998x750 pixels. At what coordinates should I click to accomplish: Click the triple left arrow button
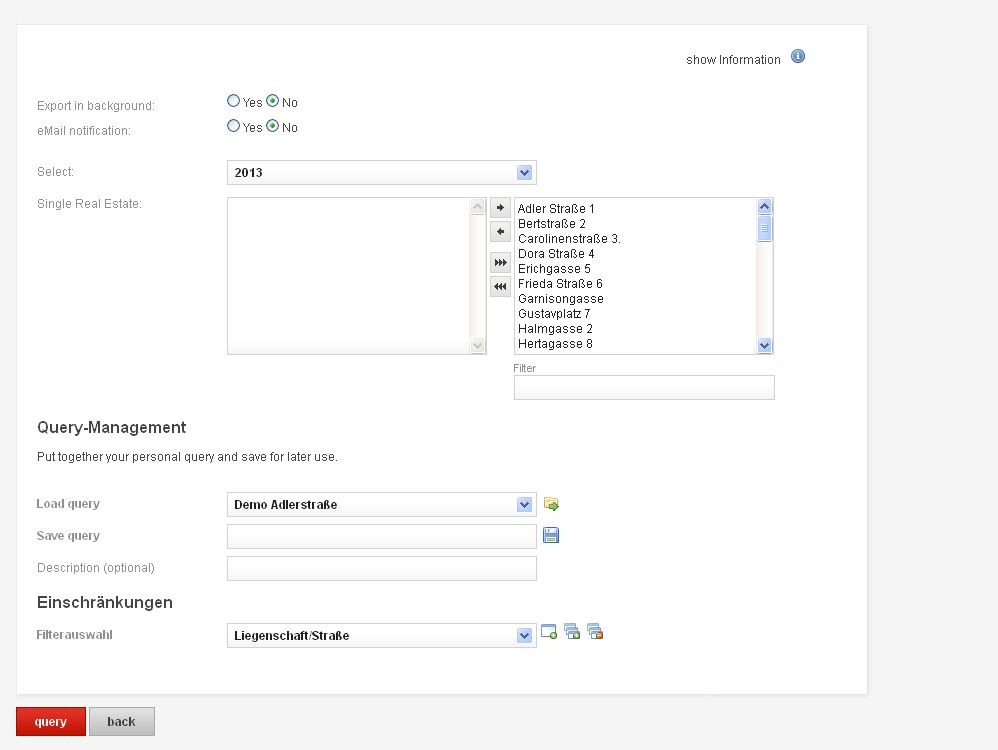click(x=500, y=287)
